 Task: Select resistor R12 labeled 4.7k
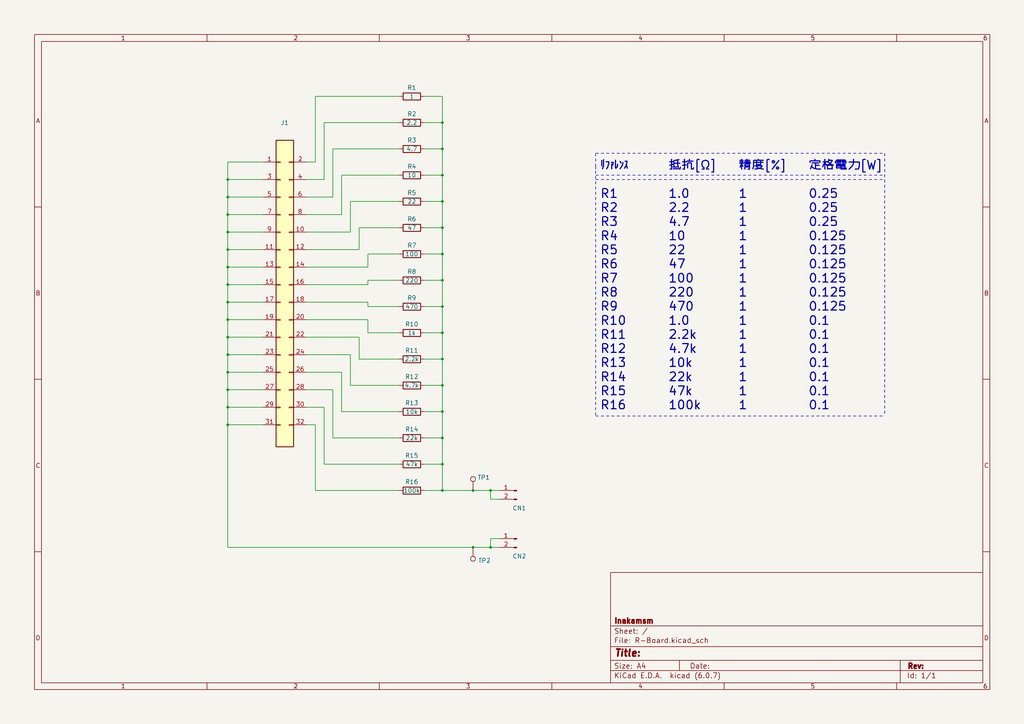coord(414,384)
